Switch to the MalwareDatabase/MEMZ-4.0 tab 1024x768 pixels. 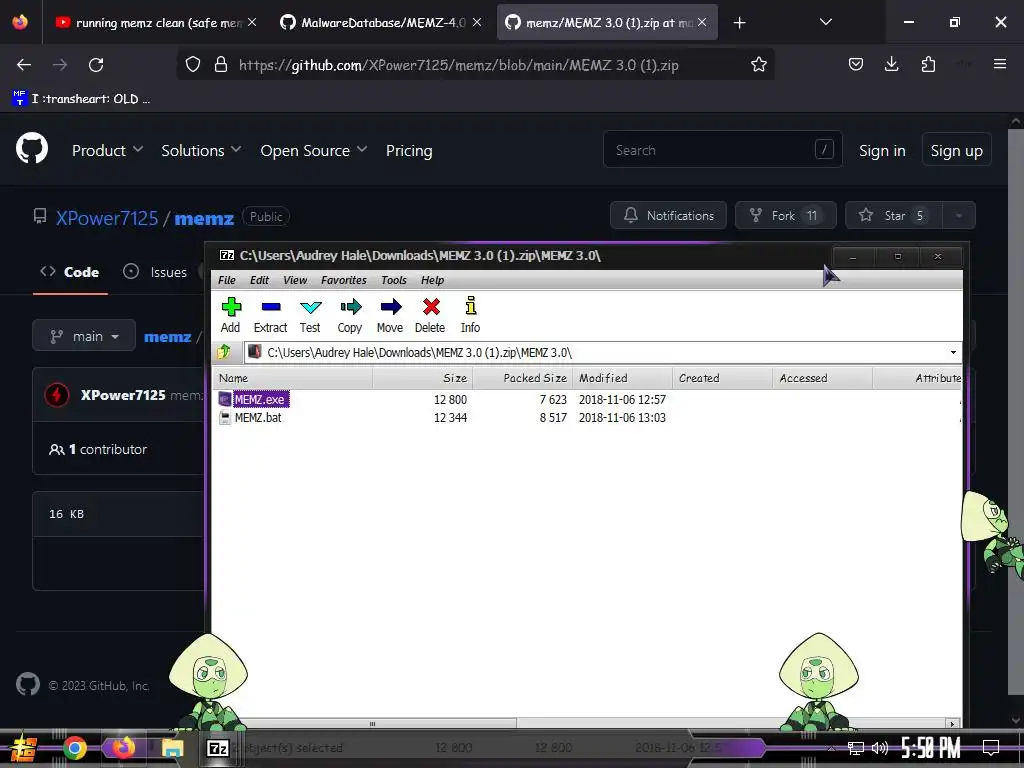(x=381, y=23)
